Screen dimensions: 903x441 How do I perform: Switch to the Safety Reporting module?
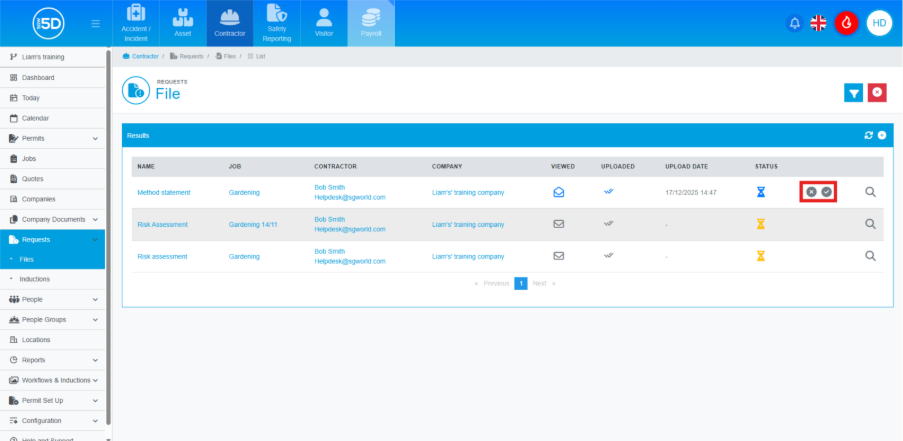pyautogui.click(x=277, y=23)
